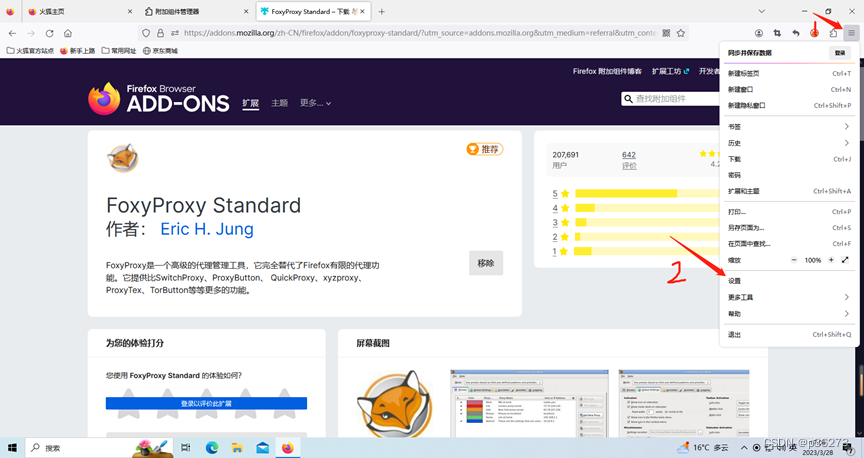
Task: Open Windows Start menu
Action: click(12, 448)
